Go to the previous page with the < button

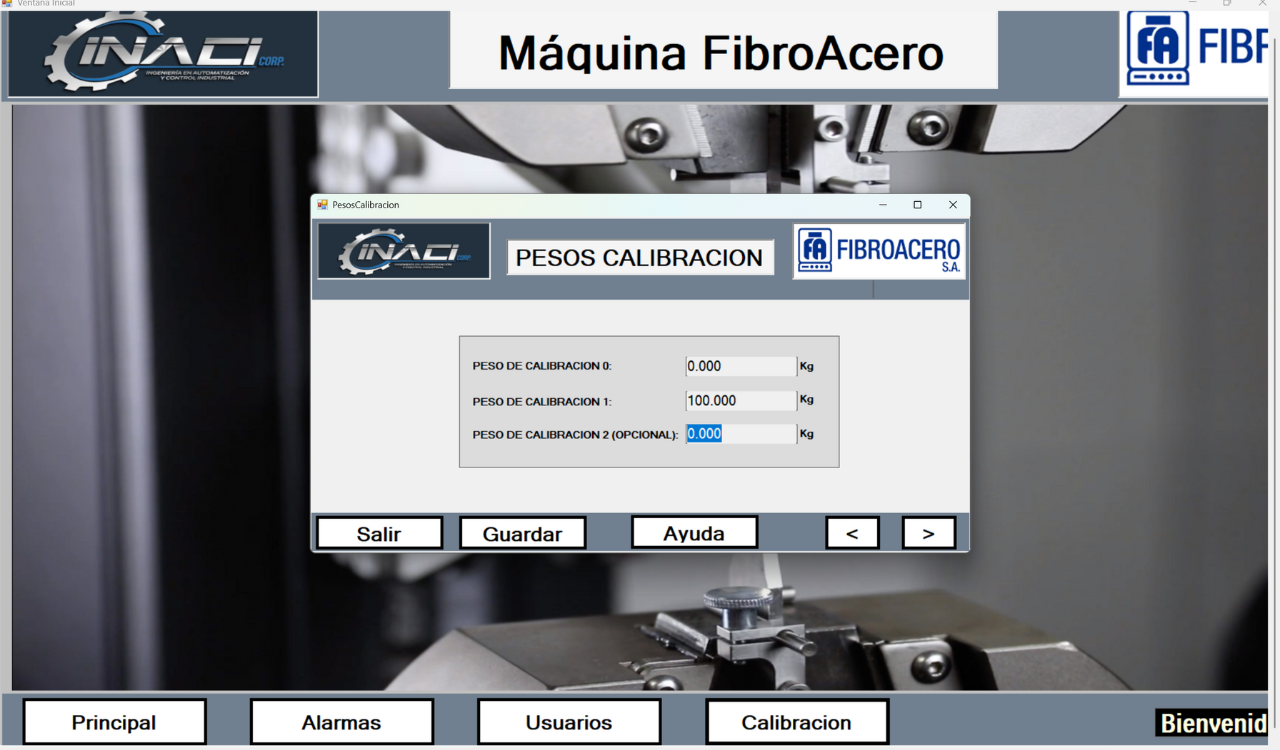852,533
